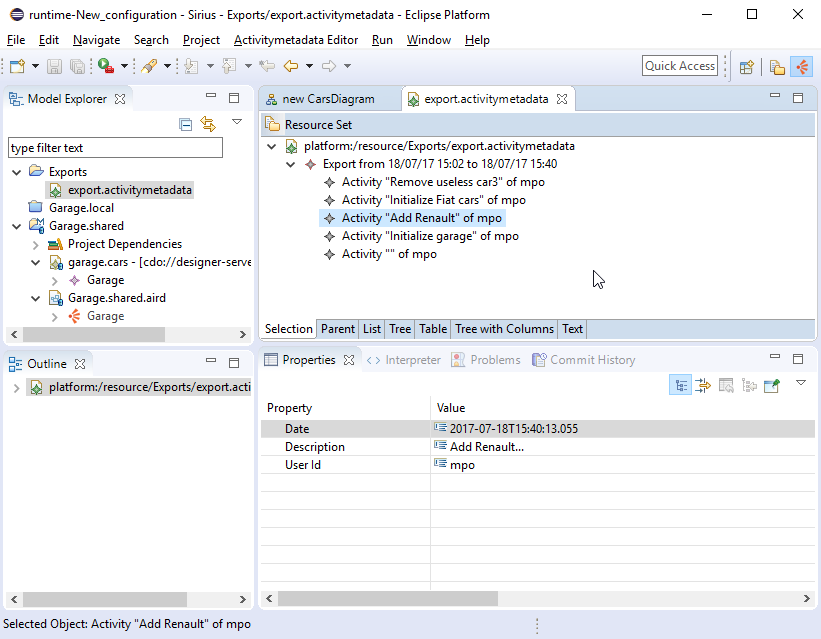This screenshot has height=639, width=821.
Task: Click Show Advanced Properties icon
Action: tap(726, 385)
